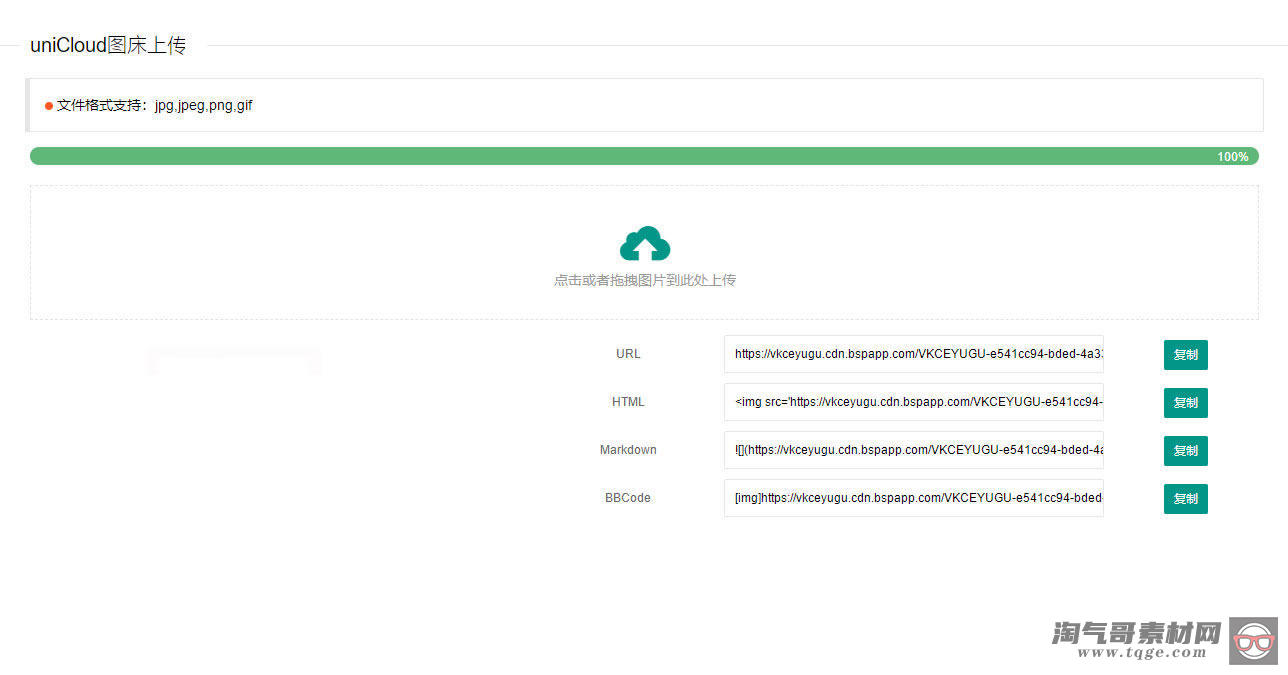Click the URL field label
The width and height of the screenshot is (1288, 675).
tap(628, 353)
